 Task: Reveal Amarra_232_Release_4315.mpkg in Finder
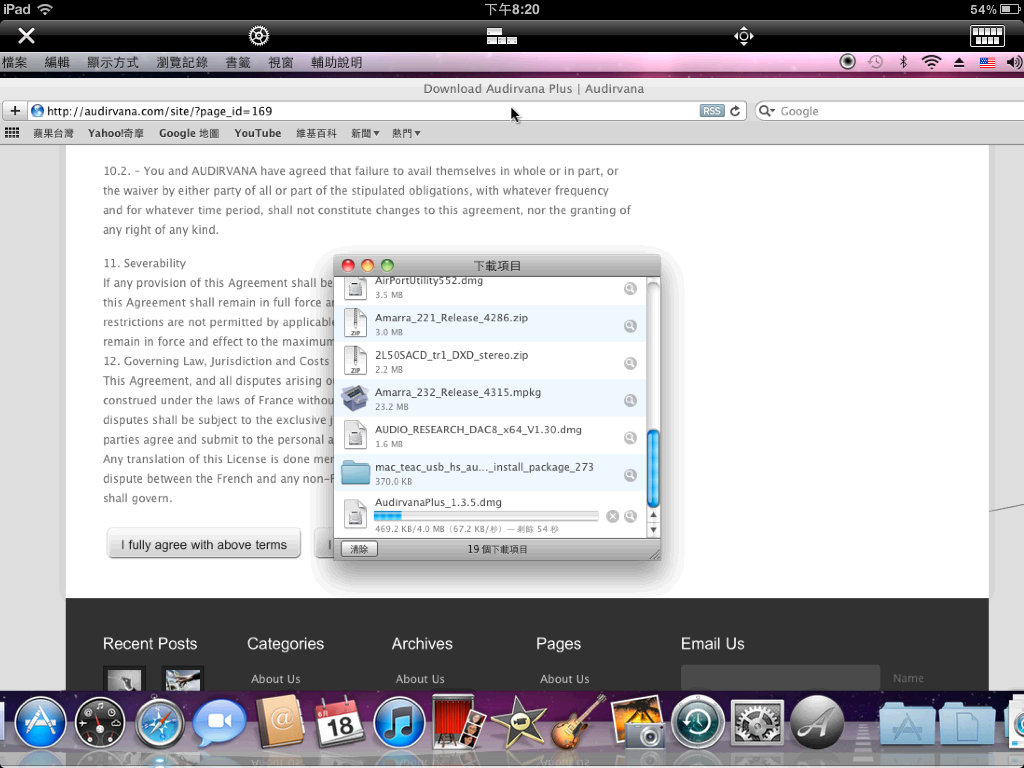pyautogui.click(x=630, y=400)
